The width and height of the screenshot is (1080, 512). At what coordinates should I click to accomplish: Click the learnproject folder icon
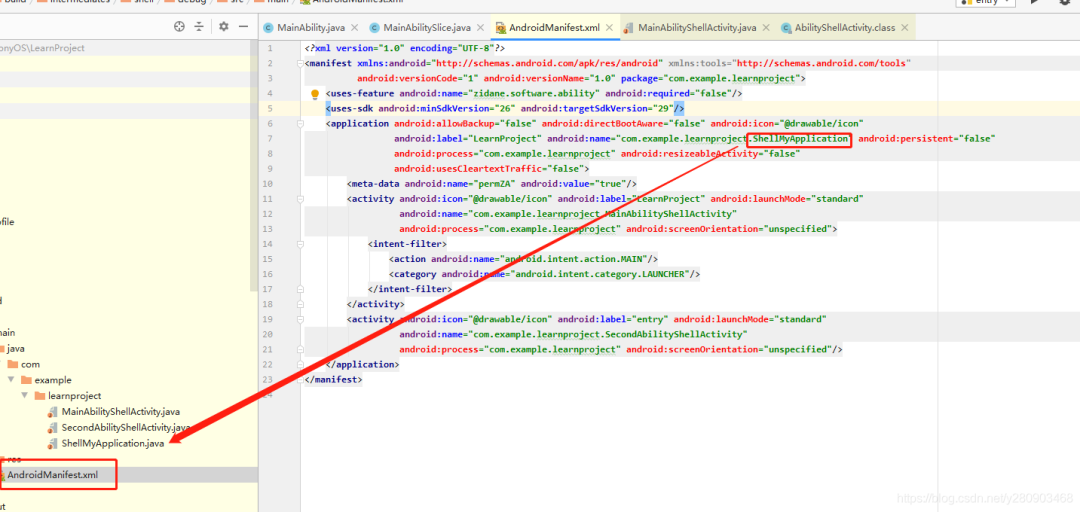pos(40,396)
